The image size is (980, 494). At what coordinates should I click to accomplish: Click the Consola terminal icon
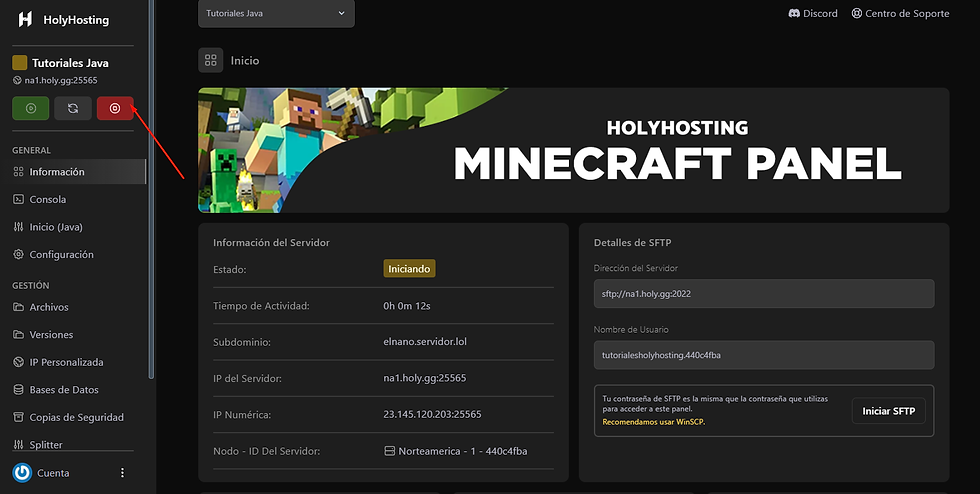point(19,199)
